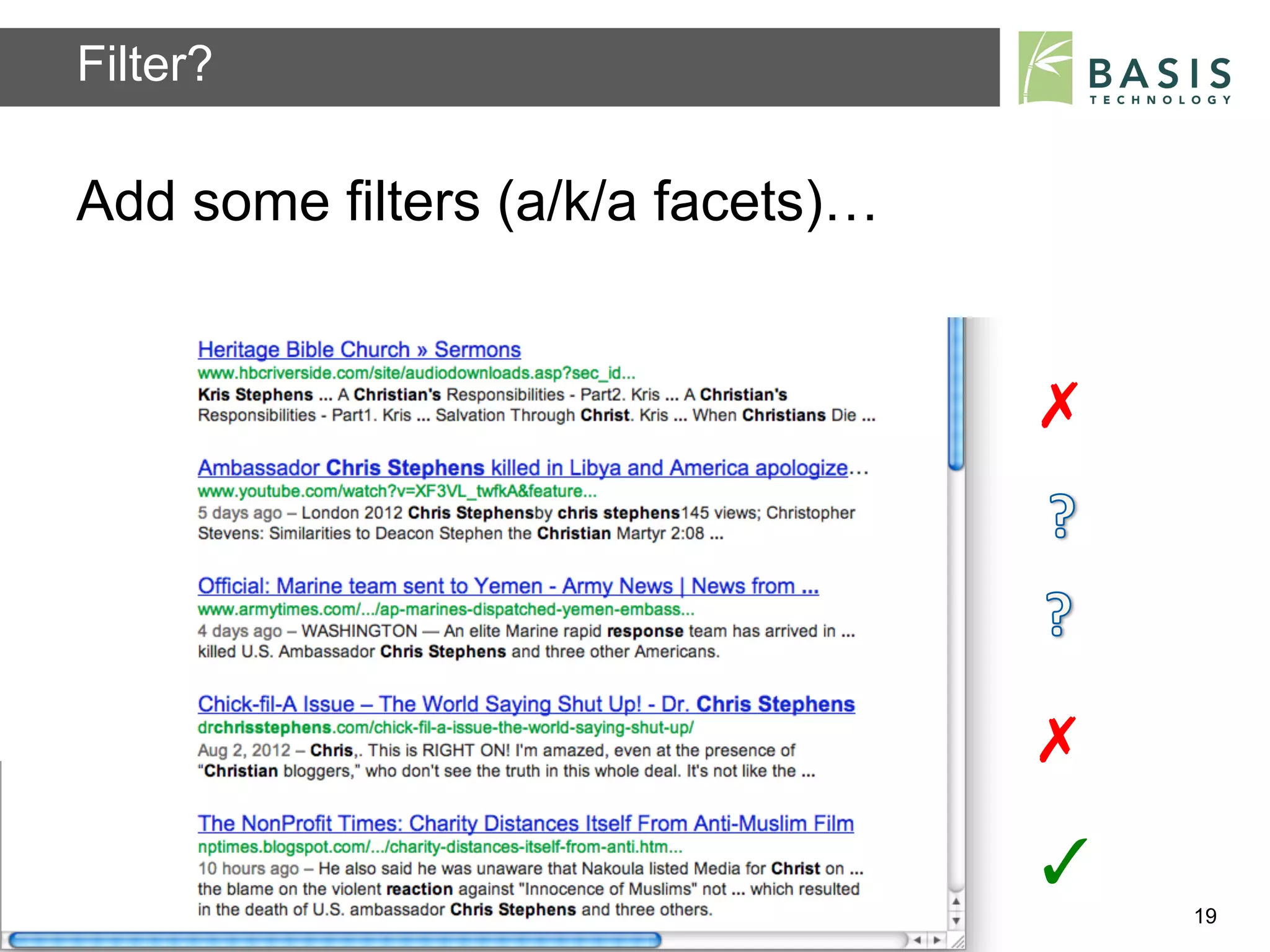The image size is (1270, 952).
Task: Click the Basis Technology logo
Action: tap(1125, 68)
